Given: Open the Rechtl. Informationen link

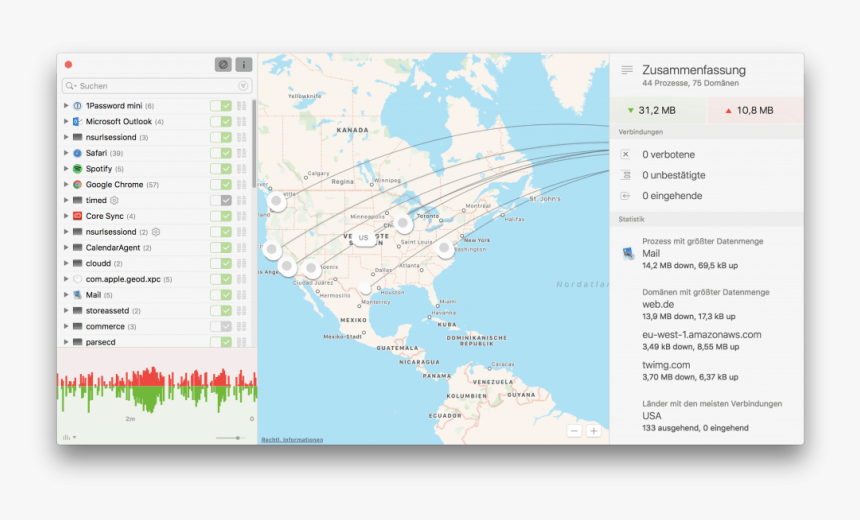Looking at the screenshot, I should pyautogui.click(x=292, y=440).
